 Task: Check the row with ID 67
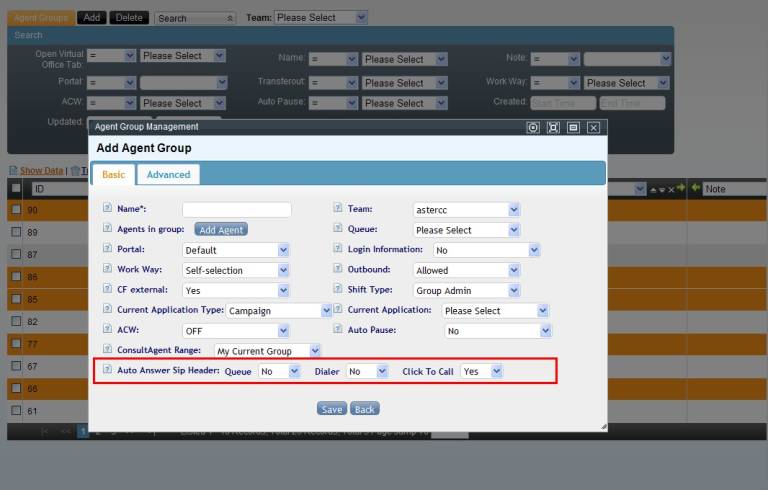coord(16,366)
